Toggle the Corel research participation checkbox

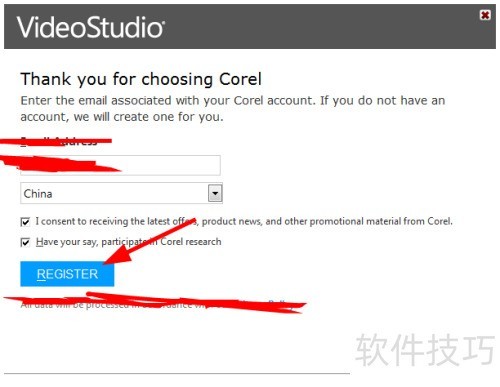(25, 242)
